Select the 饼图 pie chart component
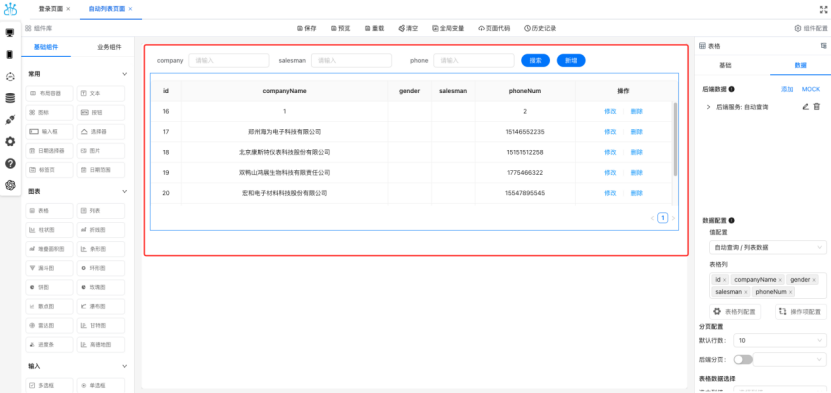The image size is (831, 393). (49, 287)
